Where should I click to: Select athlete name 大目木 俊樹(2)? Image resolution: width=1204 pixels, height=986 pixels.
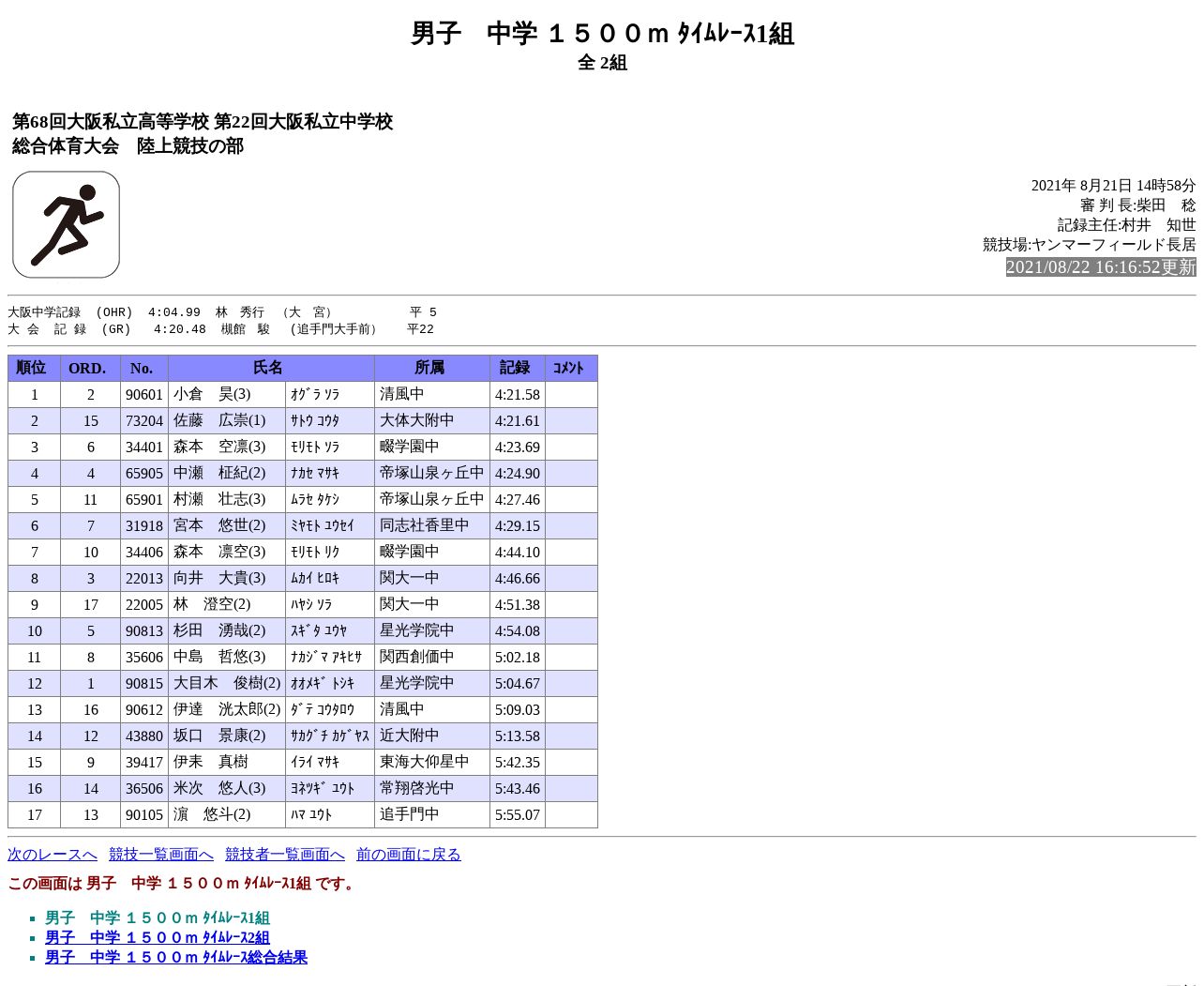point(227,684)
